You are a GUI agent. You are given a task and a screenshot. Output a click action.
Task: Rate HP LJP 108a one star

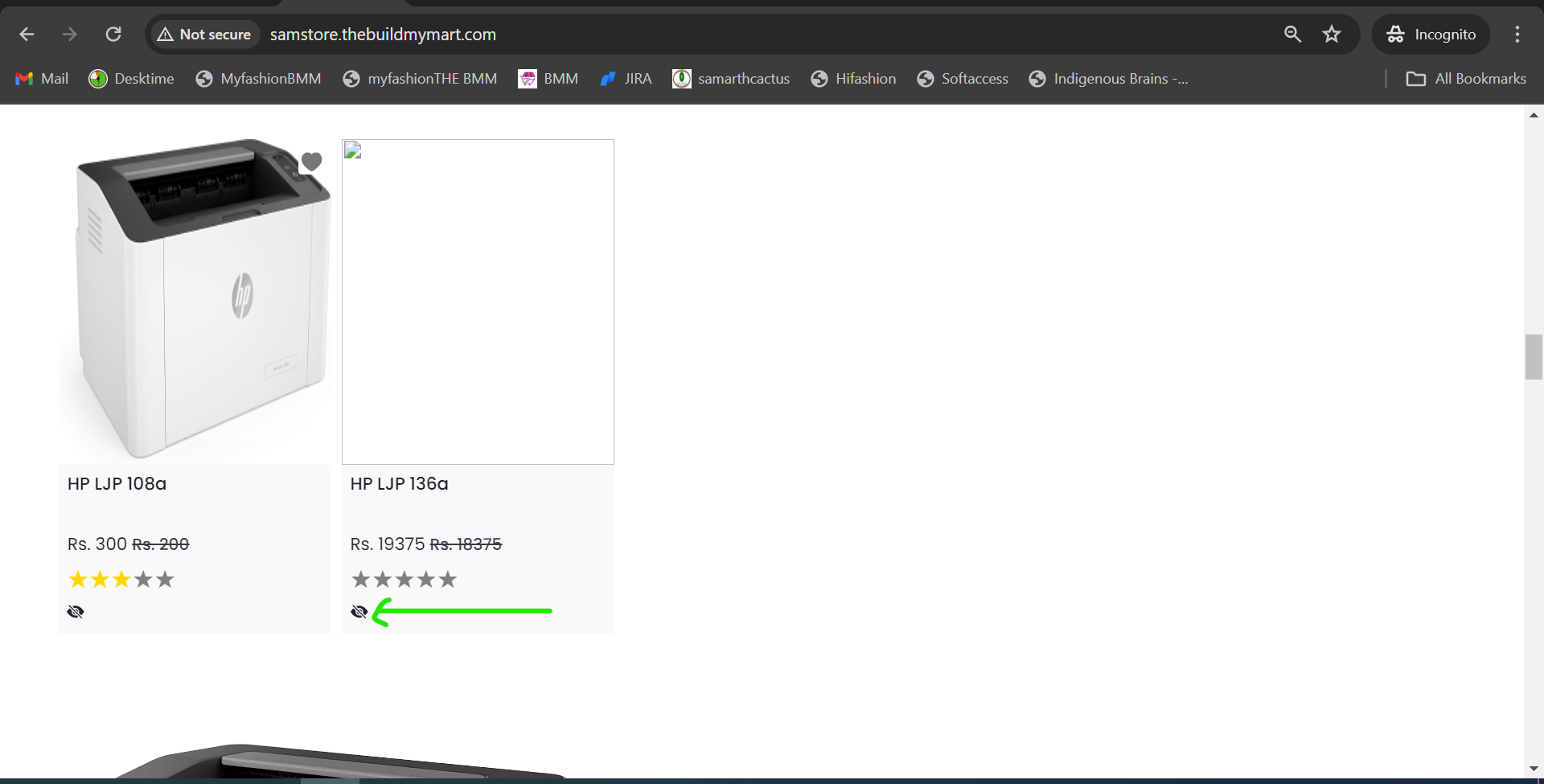[x=78, y=579]
